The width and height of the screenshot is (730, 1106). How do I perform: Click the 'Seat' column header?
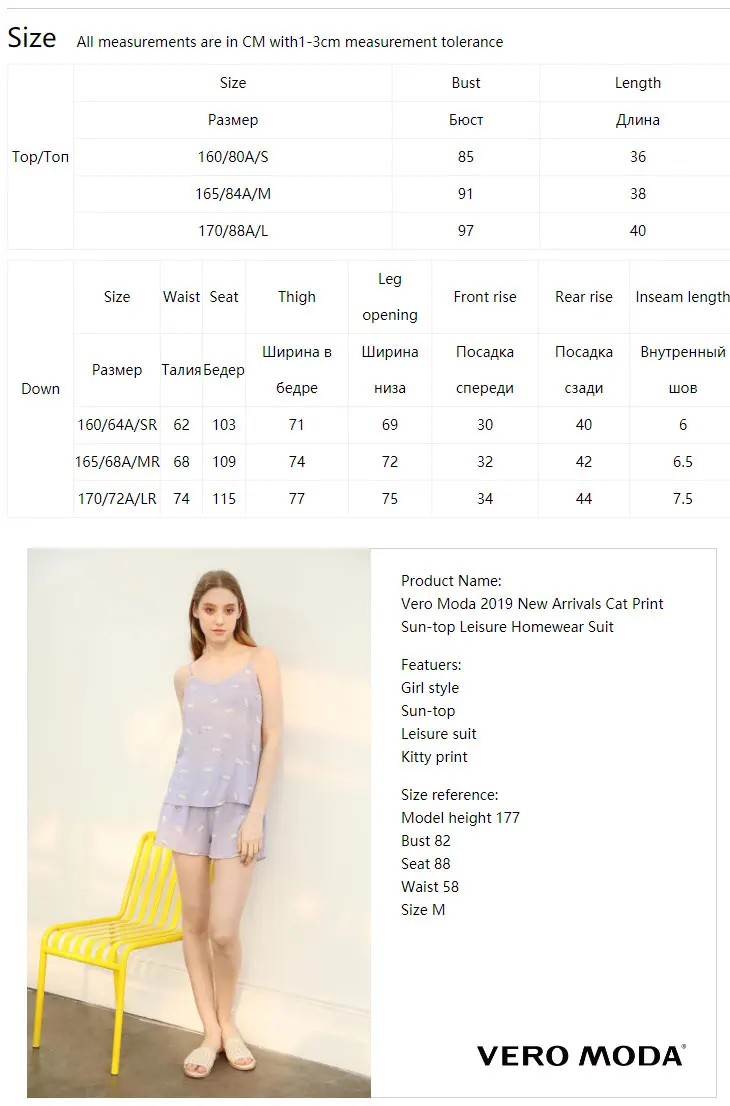click(224, 297)
